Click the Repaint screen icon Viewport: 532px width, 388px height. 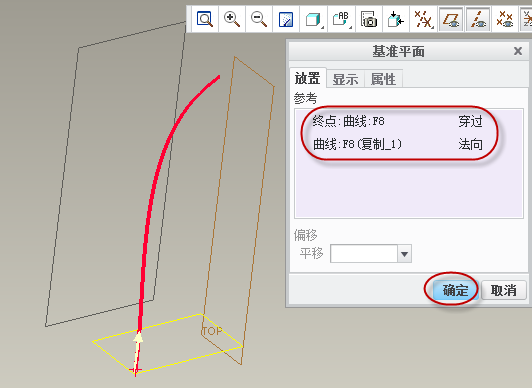pos(286,19)
